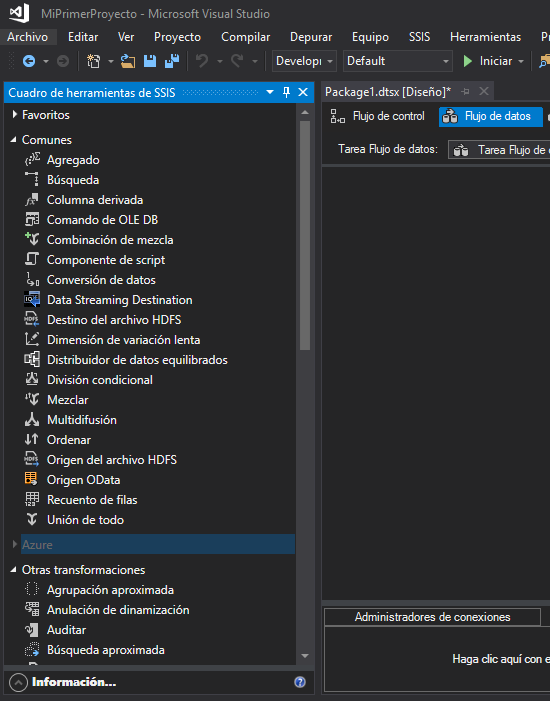Click the Iniciar start button

coord(487,61)
